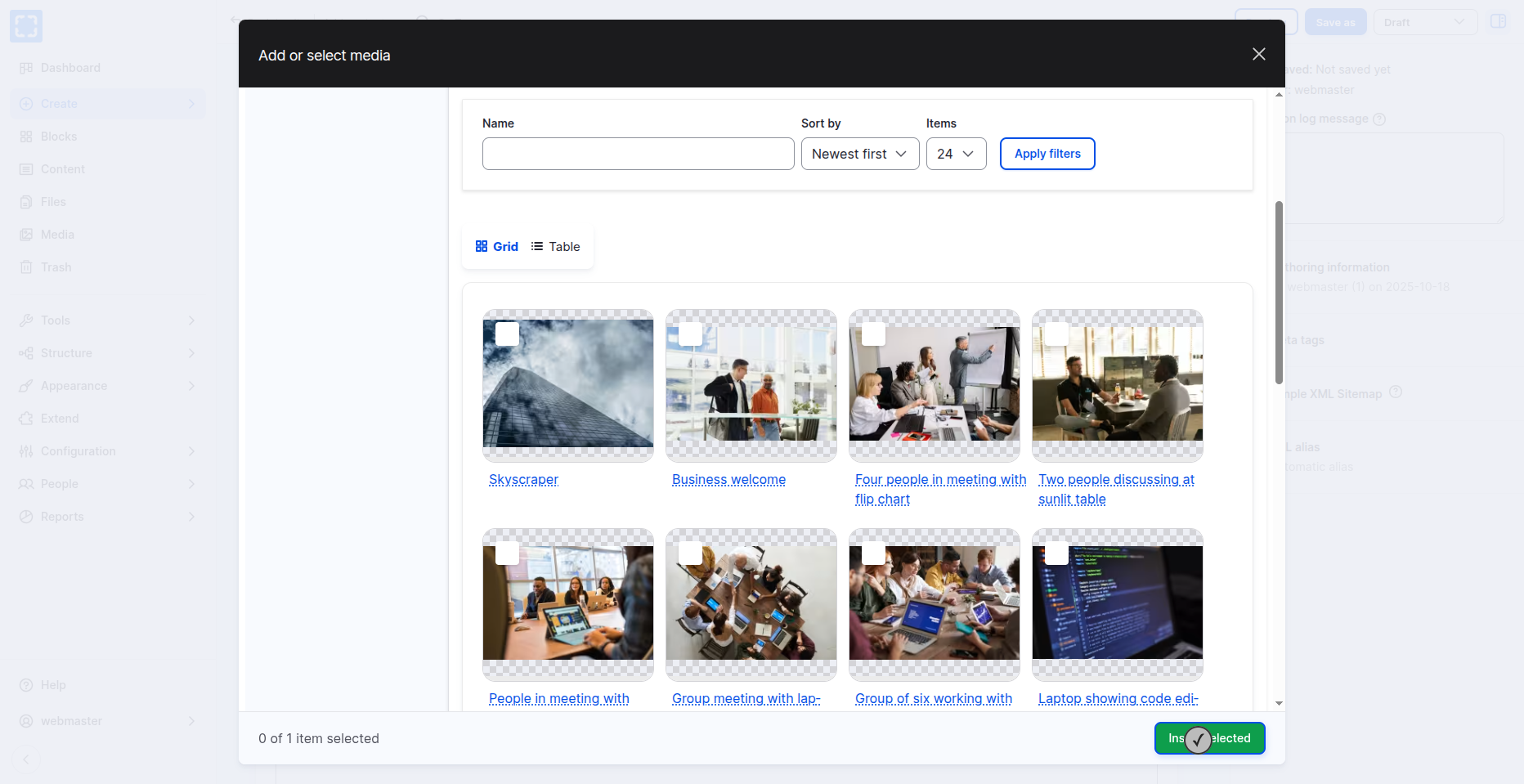Click the scrollbar up arrow
This screenshot has height=784, width=1524.
point(1279,95)
